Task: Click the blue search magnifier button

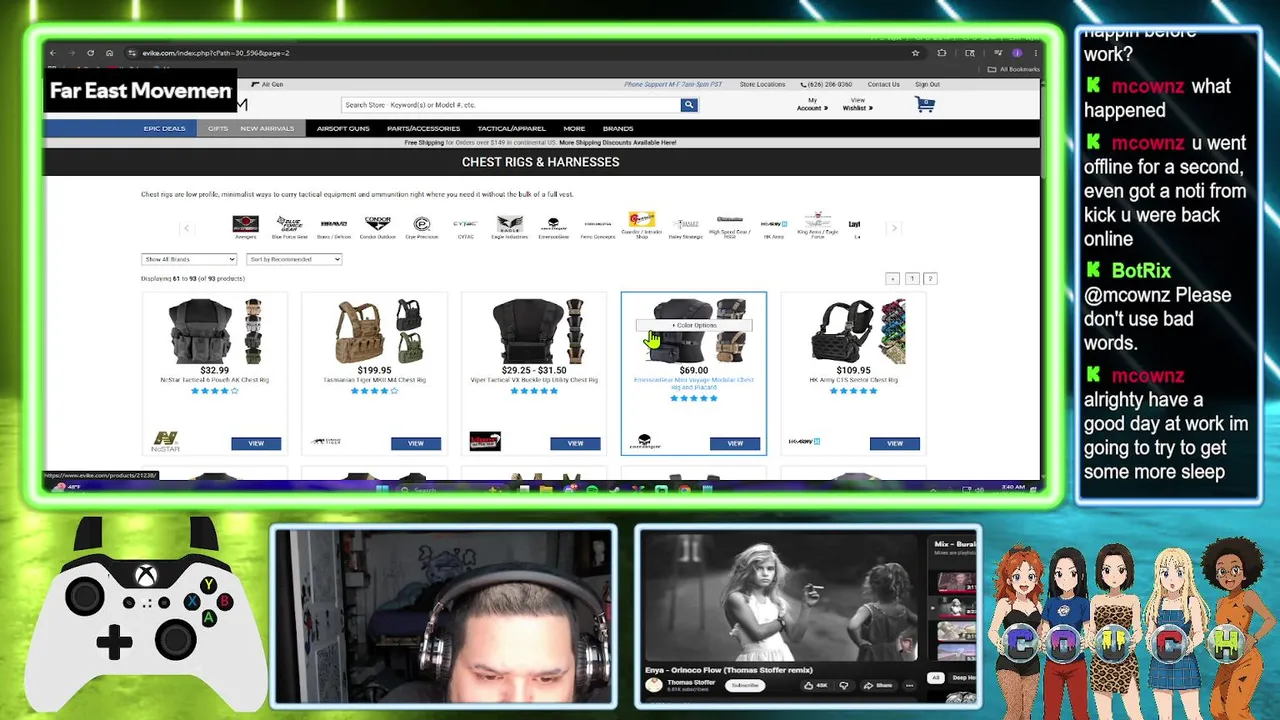Action: coord(688,105)
